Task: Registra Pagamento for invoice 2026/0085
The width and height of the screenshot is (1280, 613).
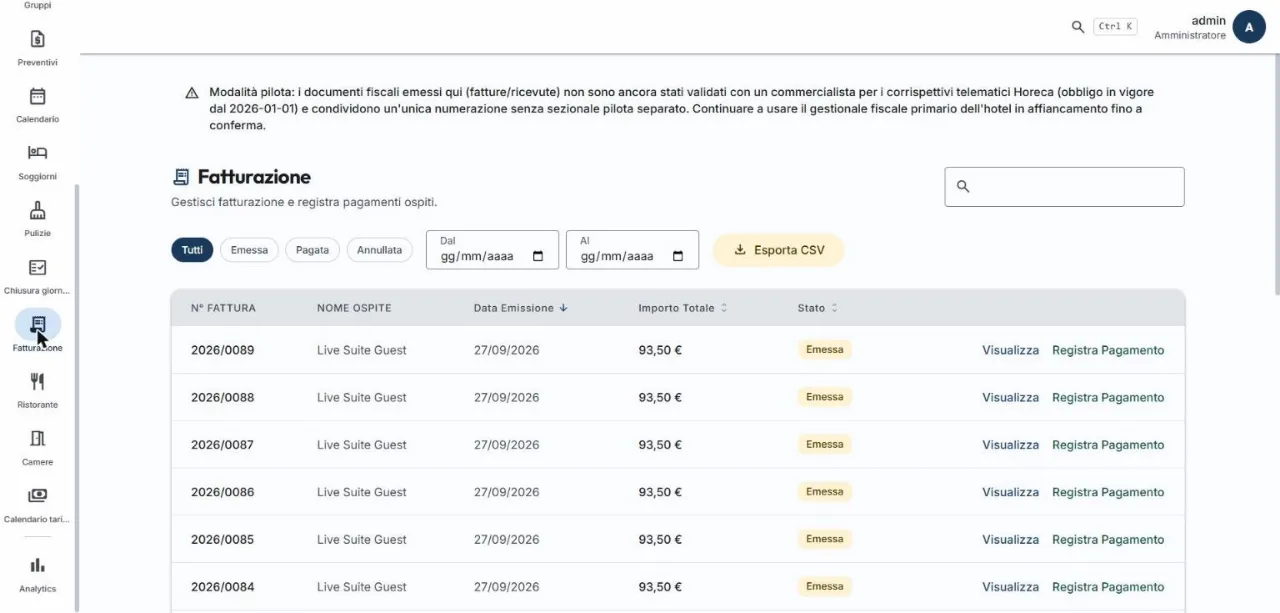Action: pyautogui.click(x=1108, y=539)
